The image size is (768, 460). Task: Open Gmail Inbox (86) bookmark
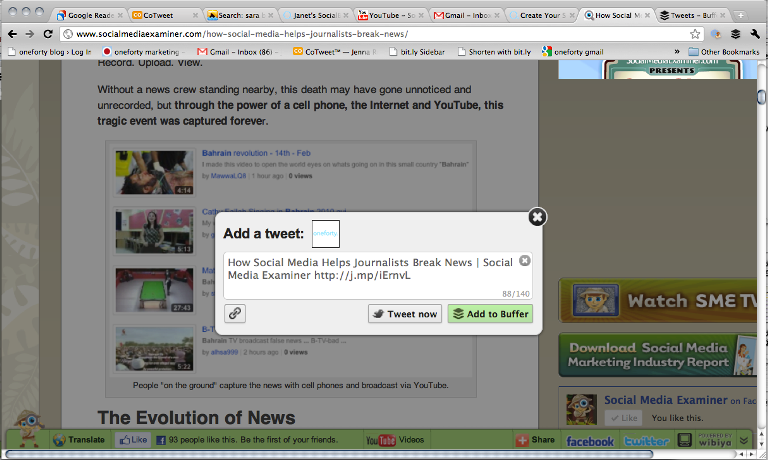pos(238,51)
